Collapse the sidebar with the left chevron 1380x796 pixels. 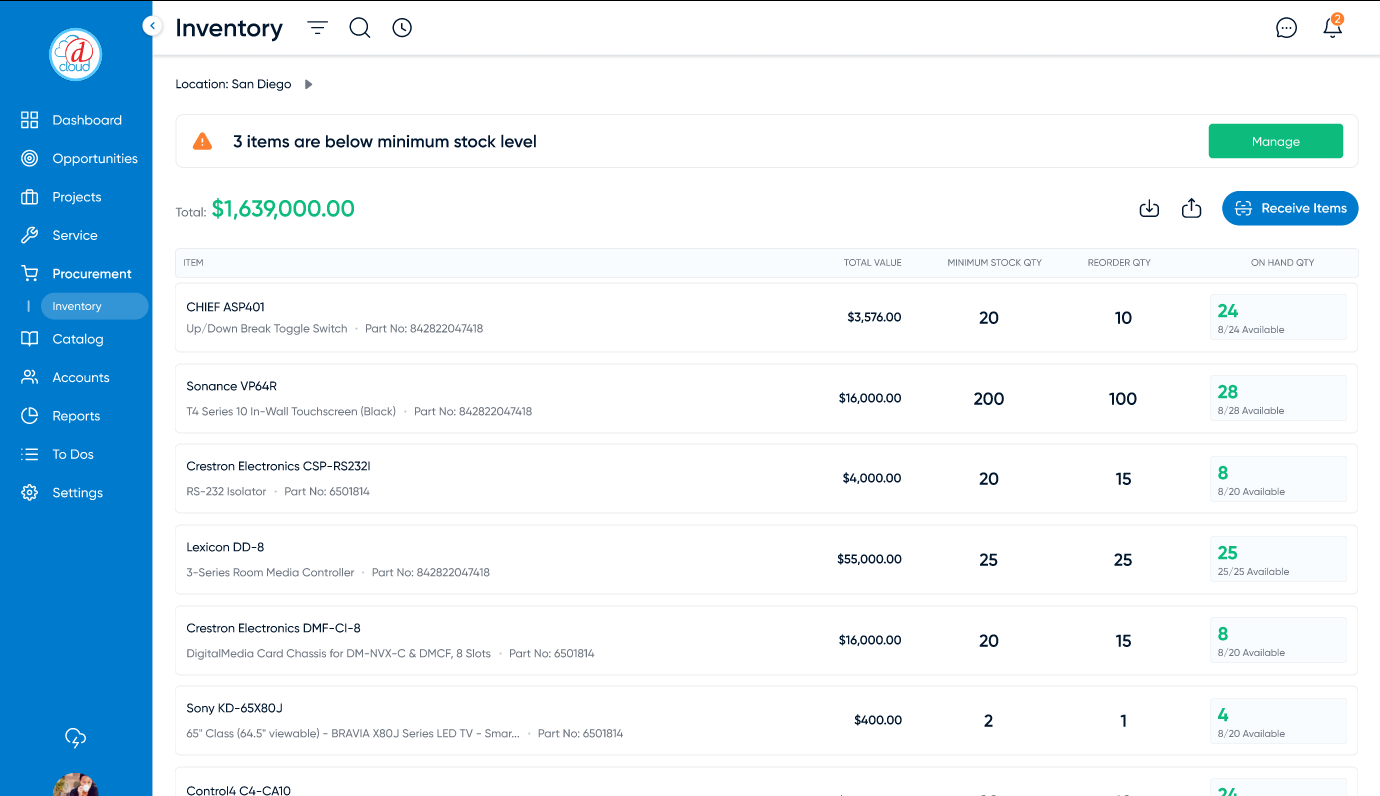[x=152, y=25]
